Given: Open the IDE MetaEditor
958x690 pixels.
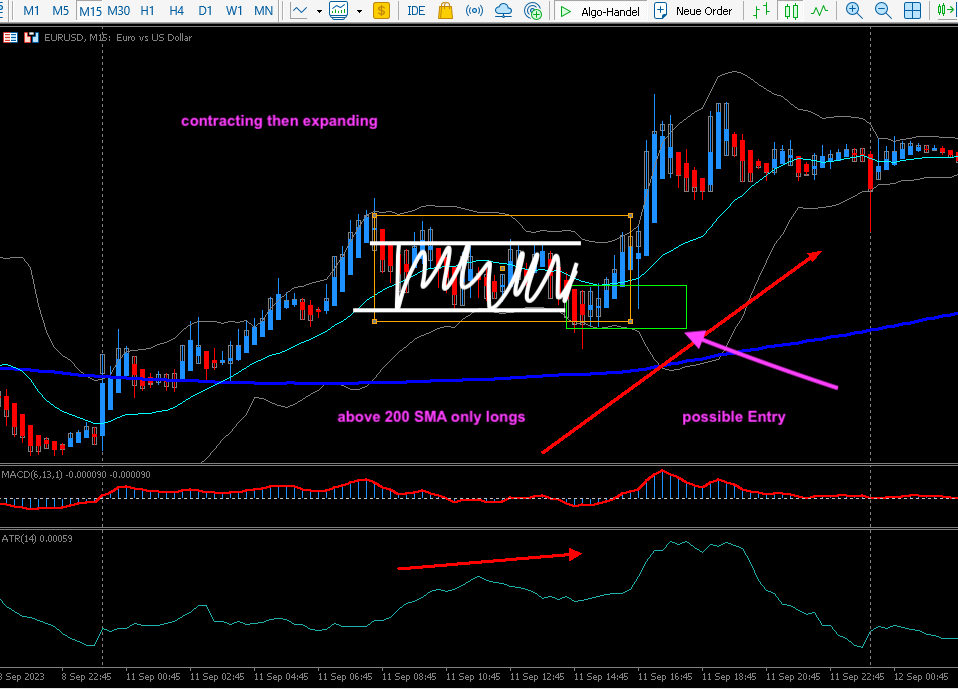Looking at the screenshot, I should tap(416, 10).
